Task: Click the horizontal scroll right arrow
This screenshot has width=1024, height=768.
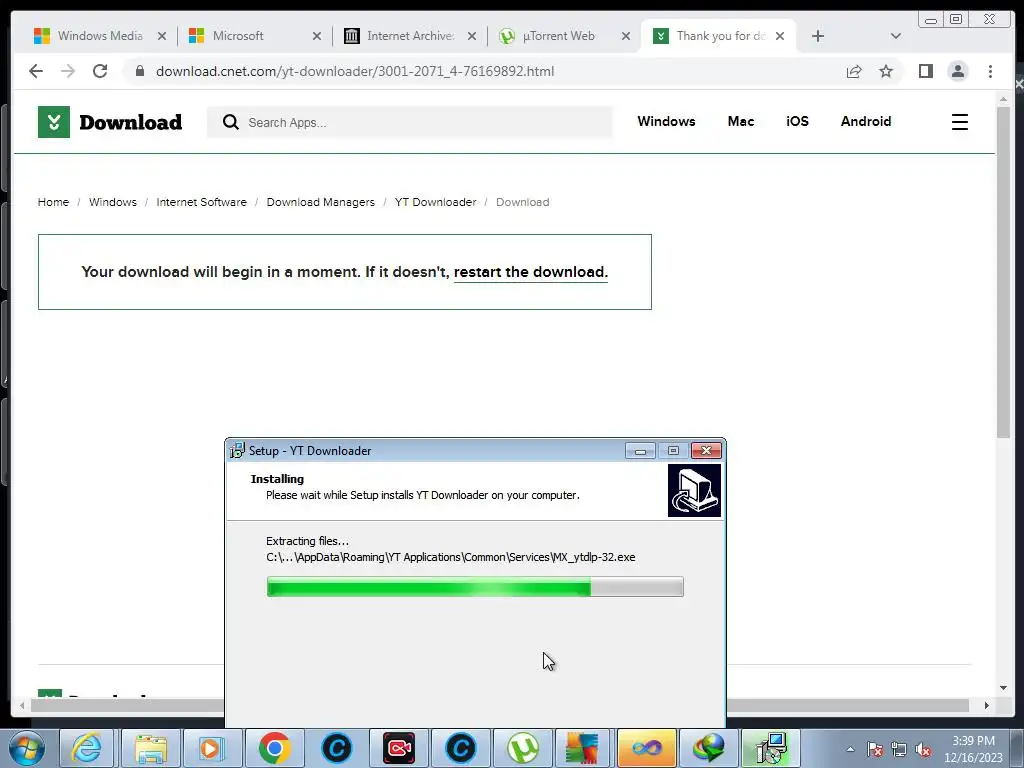Action: point(986,705)
